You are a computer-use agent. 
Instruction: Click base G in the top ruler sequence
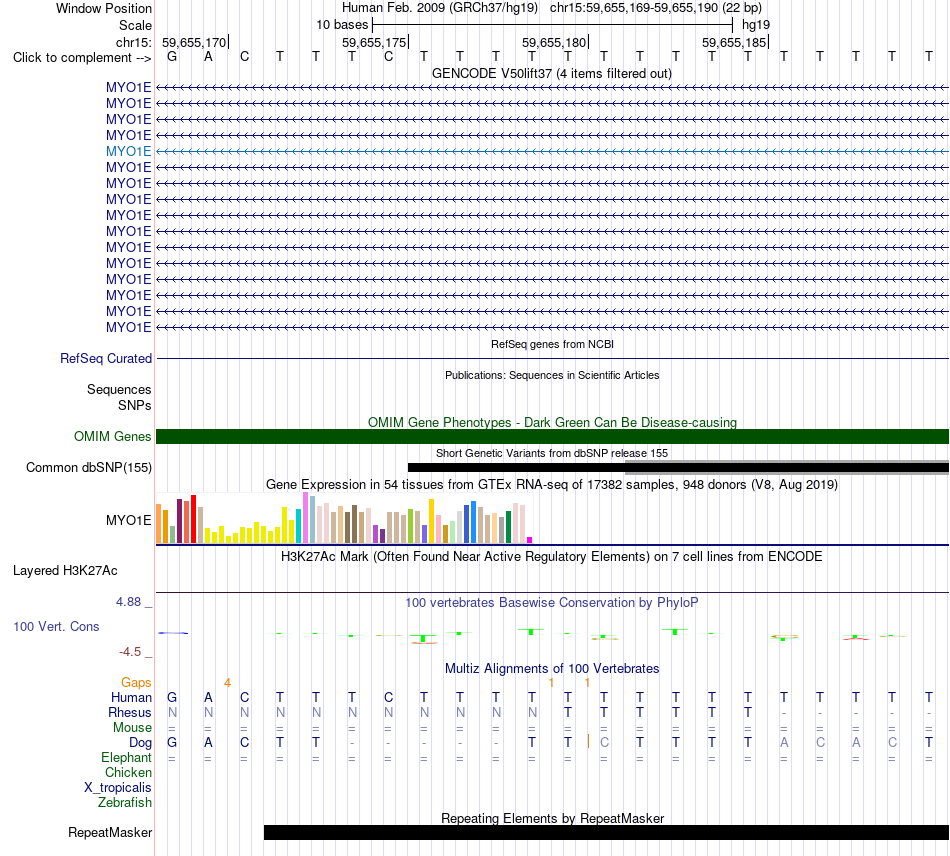[x=172, y=57]
